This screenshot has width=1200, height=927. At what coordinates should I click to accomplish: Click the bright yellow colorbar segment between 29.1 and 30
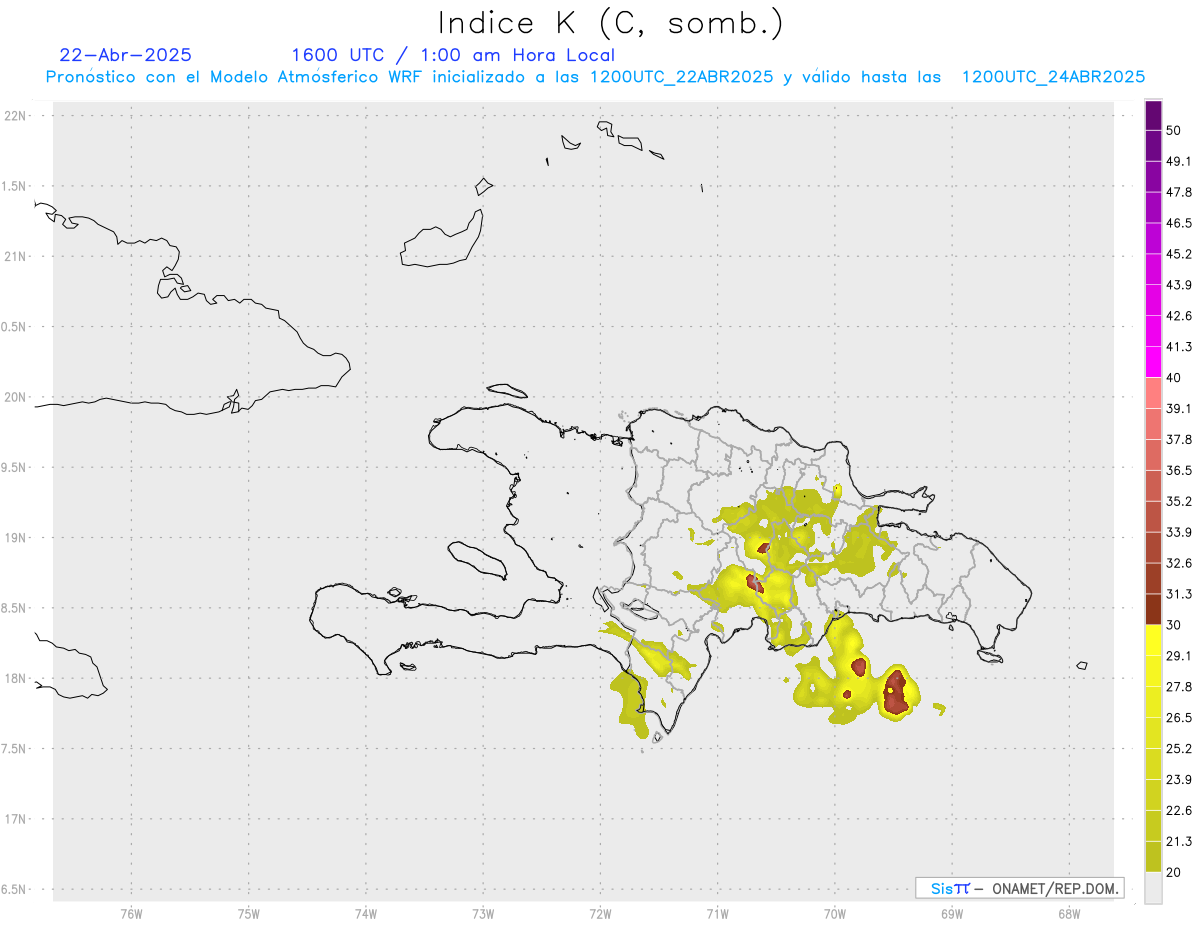click(x=1153, y=640)
